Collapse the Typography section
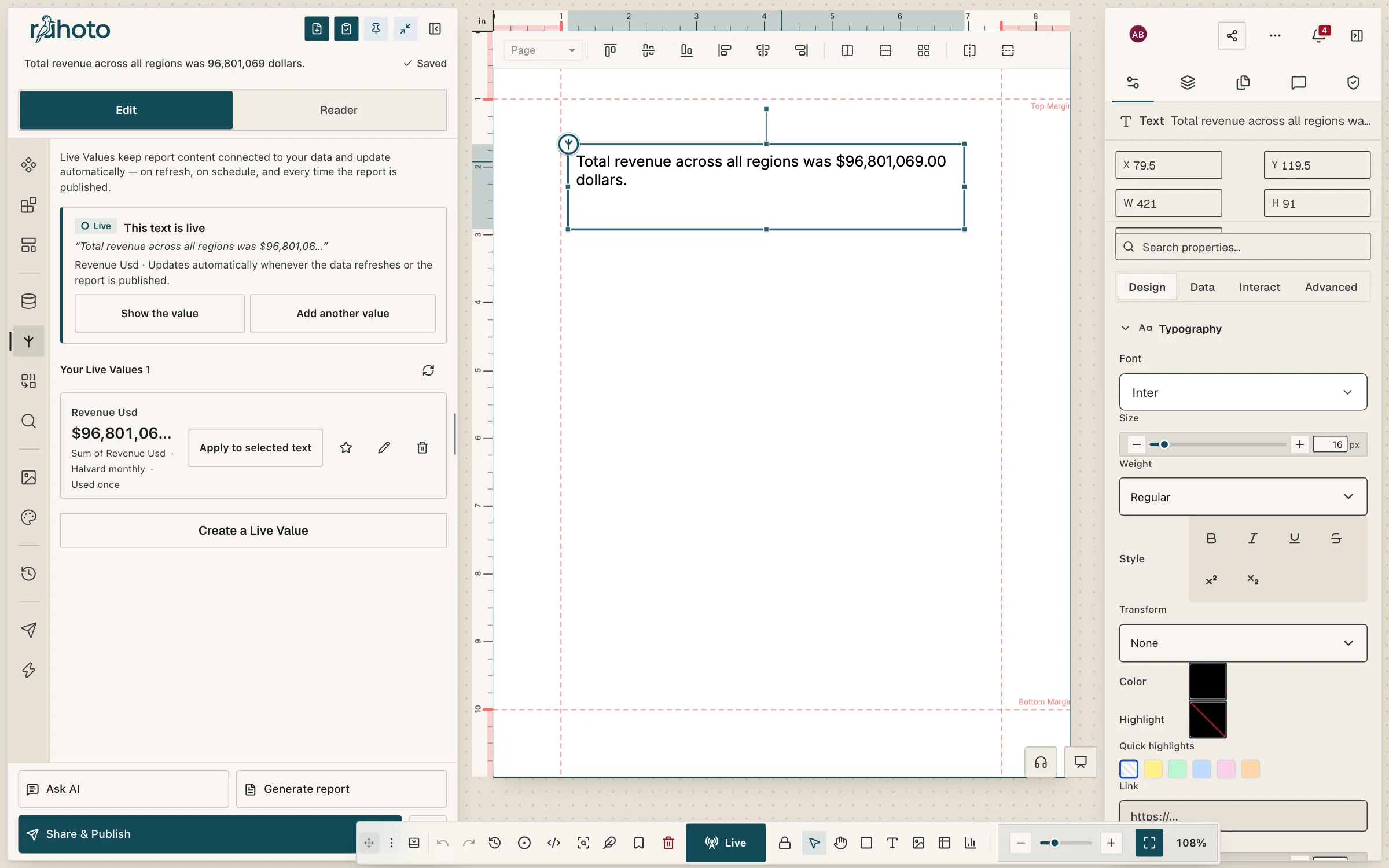The image size is (1389, 868). coord(1125,328)
